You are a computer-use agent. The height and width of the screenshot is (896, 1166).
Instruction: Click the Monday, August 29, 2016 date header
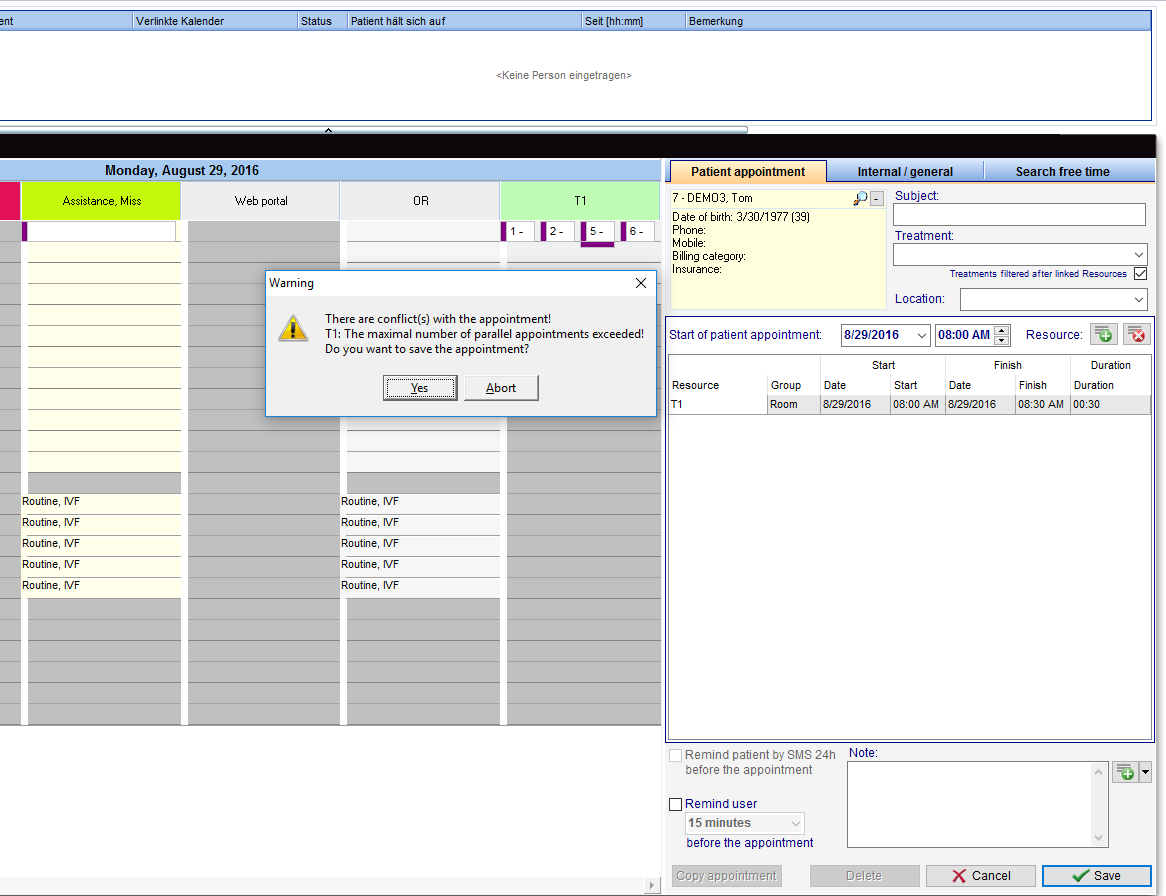tap(181, 170)
